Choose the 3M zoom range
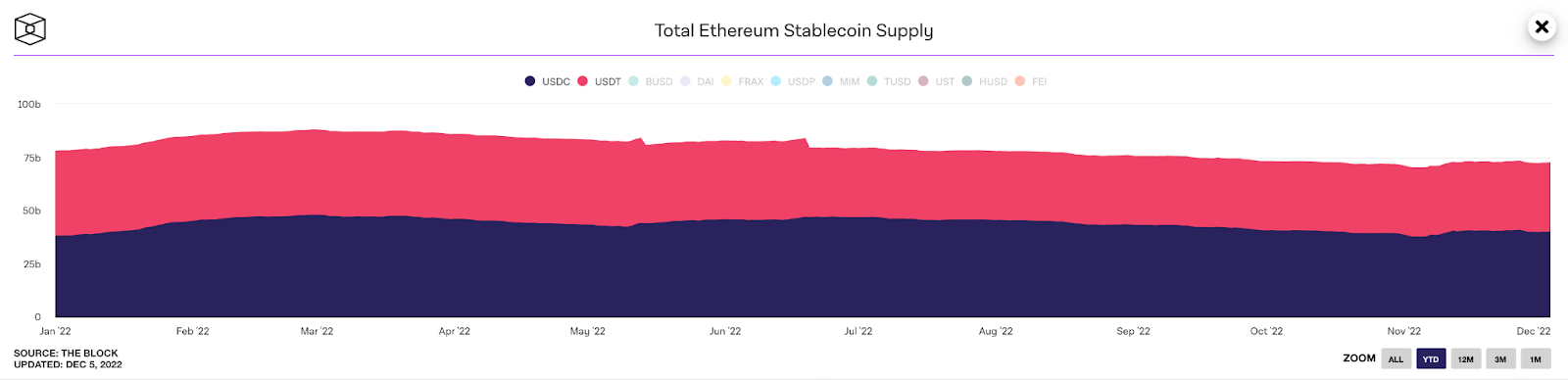 1500,359
